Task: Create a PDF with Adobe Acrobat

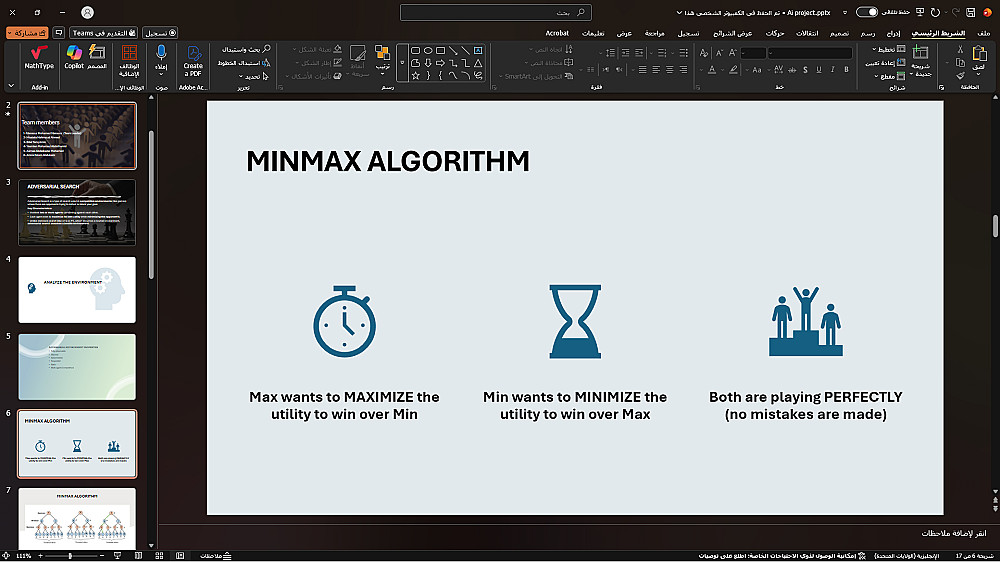Action: [x=193, y=61]
